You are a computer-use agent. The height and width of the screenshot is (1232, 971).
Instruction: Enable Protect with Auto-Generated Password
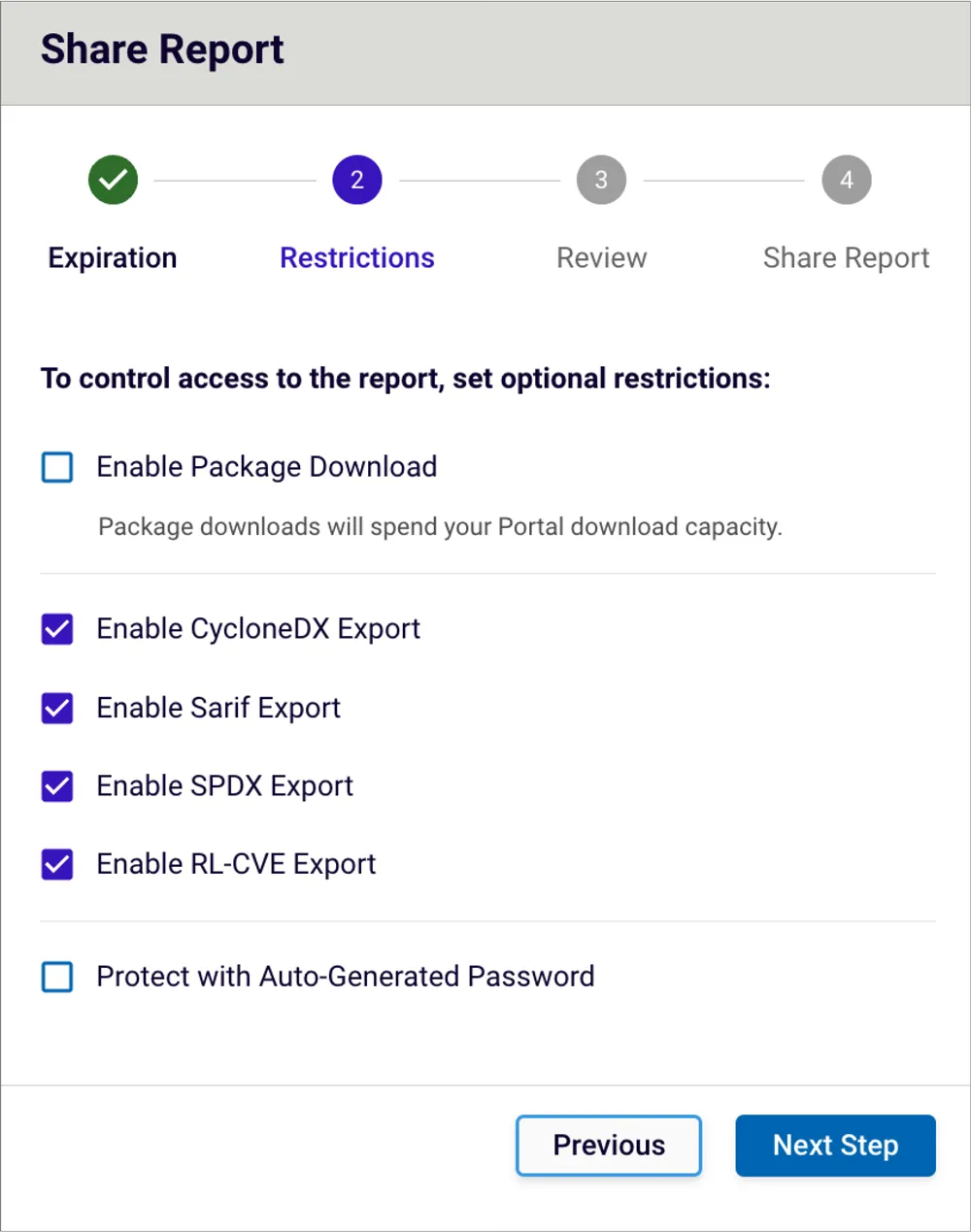coord(57,977)
